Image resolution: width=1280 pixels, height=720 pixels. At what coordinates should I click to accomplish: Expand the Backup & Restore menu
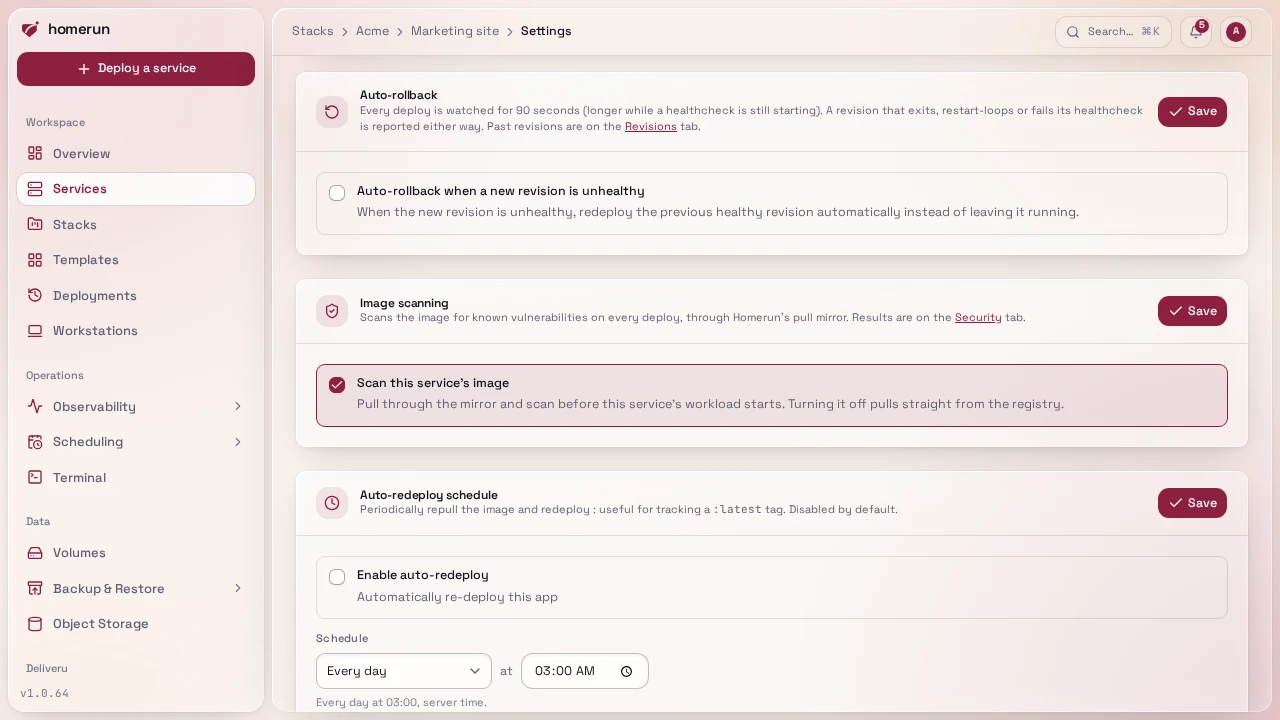point(136,589)
